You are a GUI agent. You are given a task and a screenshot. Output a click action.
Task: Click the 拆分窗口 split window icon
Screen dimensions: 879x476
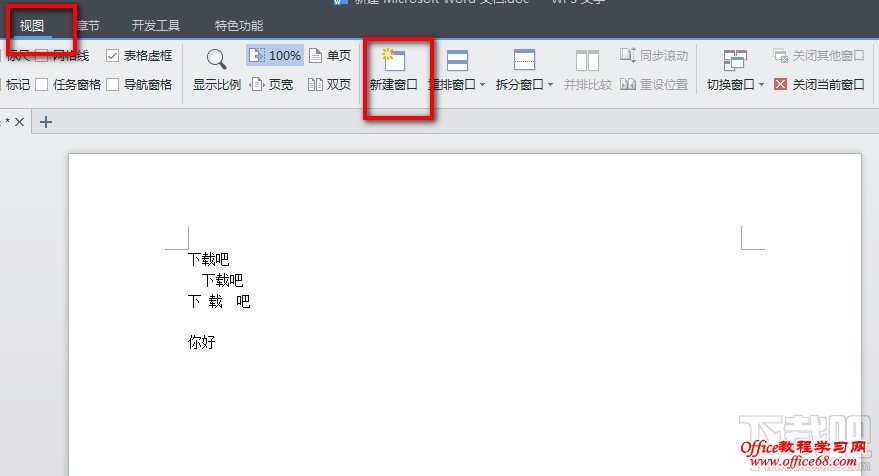click(x=524, y=60)
